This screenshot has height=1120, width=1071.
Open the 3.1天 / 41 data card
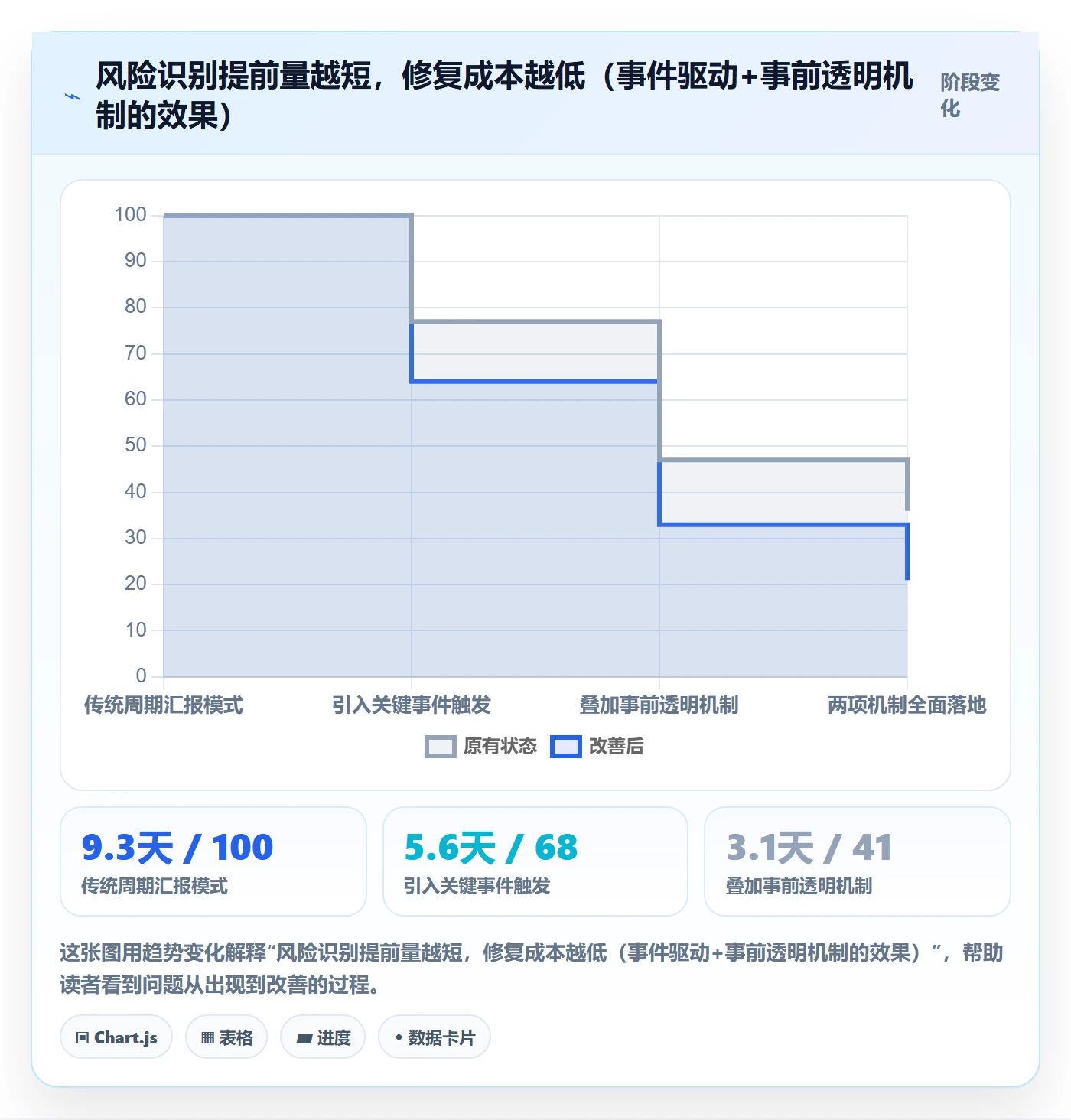[x=858, y=861]
